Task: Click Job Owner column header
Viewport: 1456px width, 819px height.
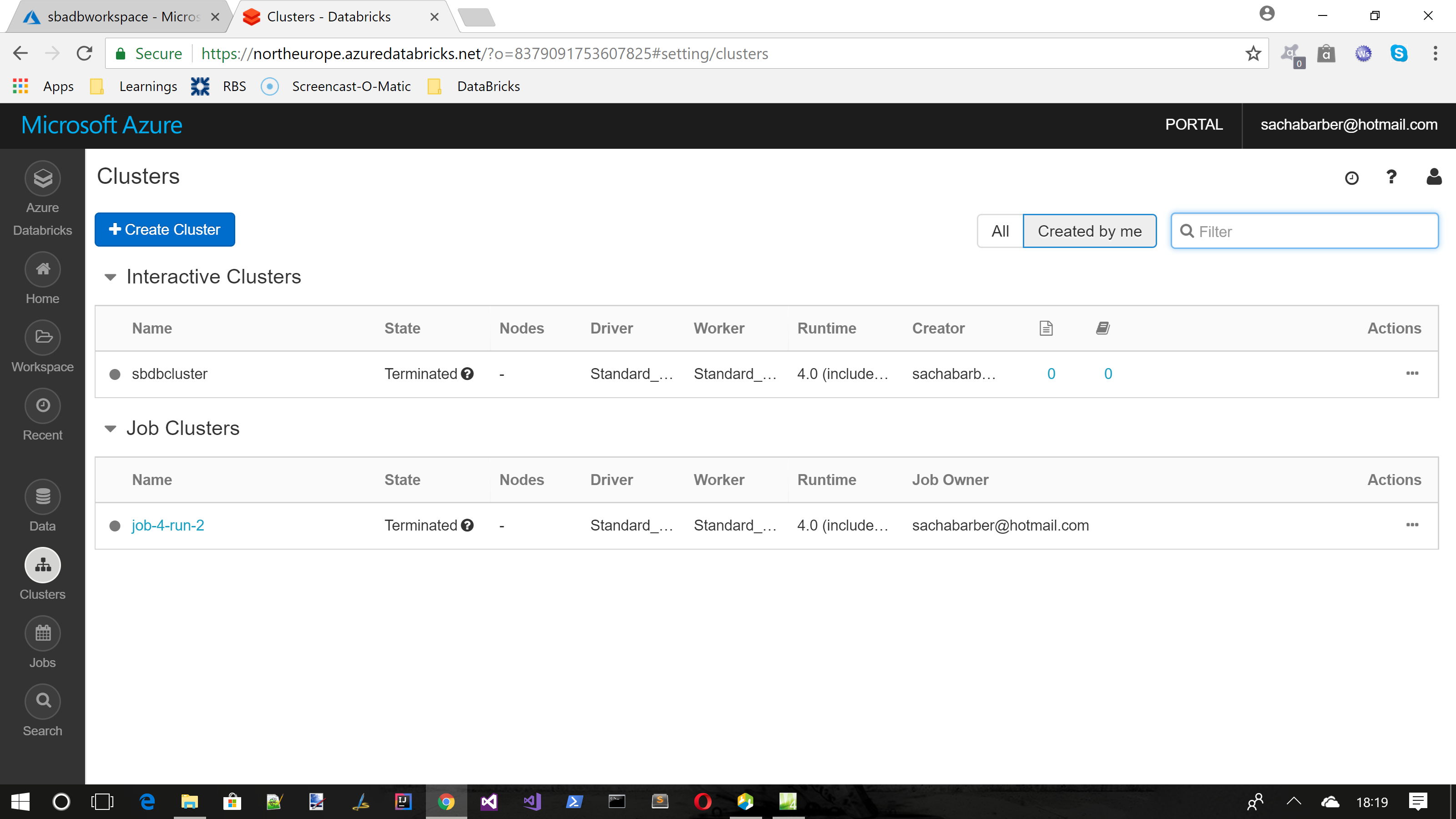Action: tap(950, 480)
